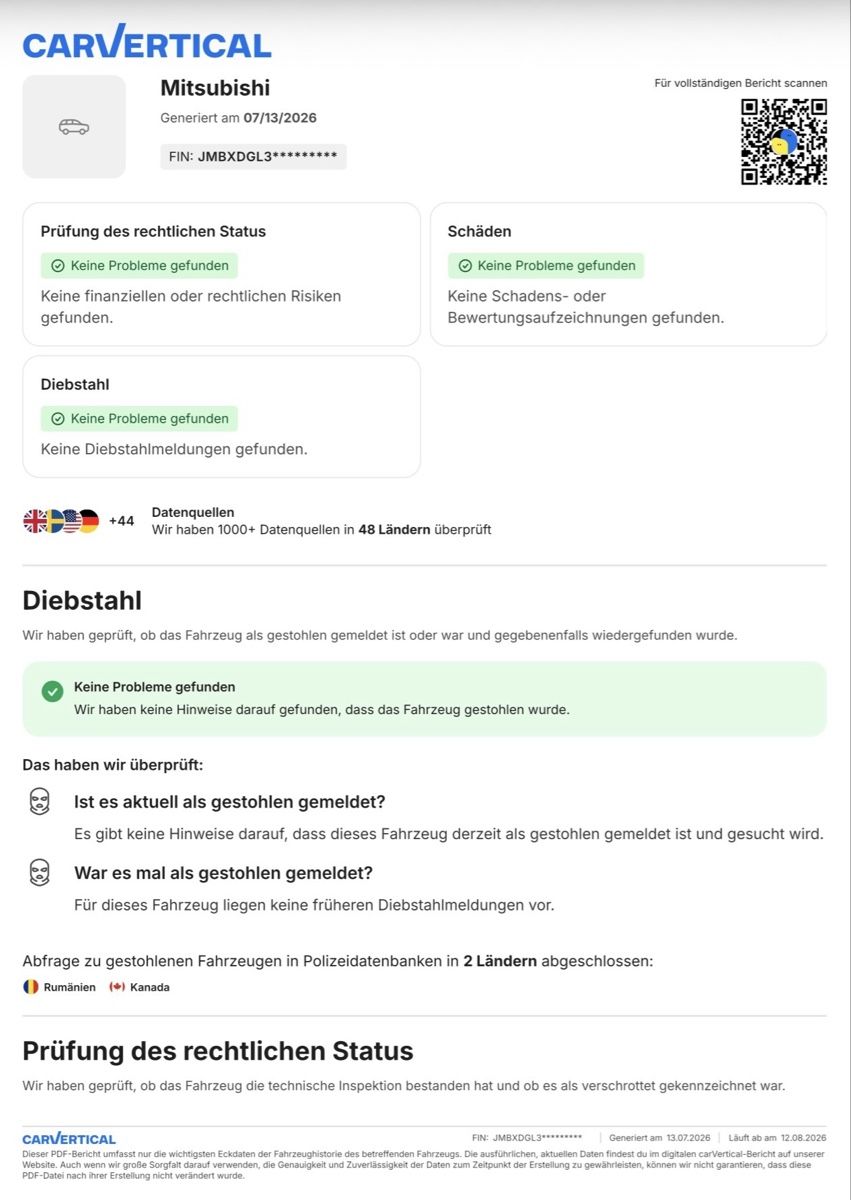851x1200 pixels.
Task: Click the car placeholder thumbnail
Action: click(74, 127)
